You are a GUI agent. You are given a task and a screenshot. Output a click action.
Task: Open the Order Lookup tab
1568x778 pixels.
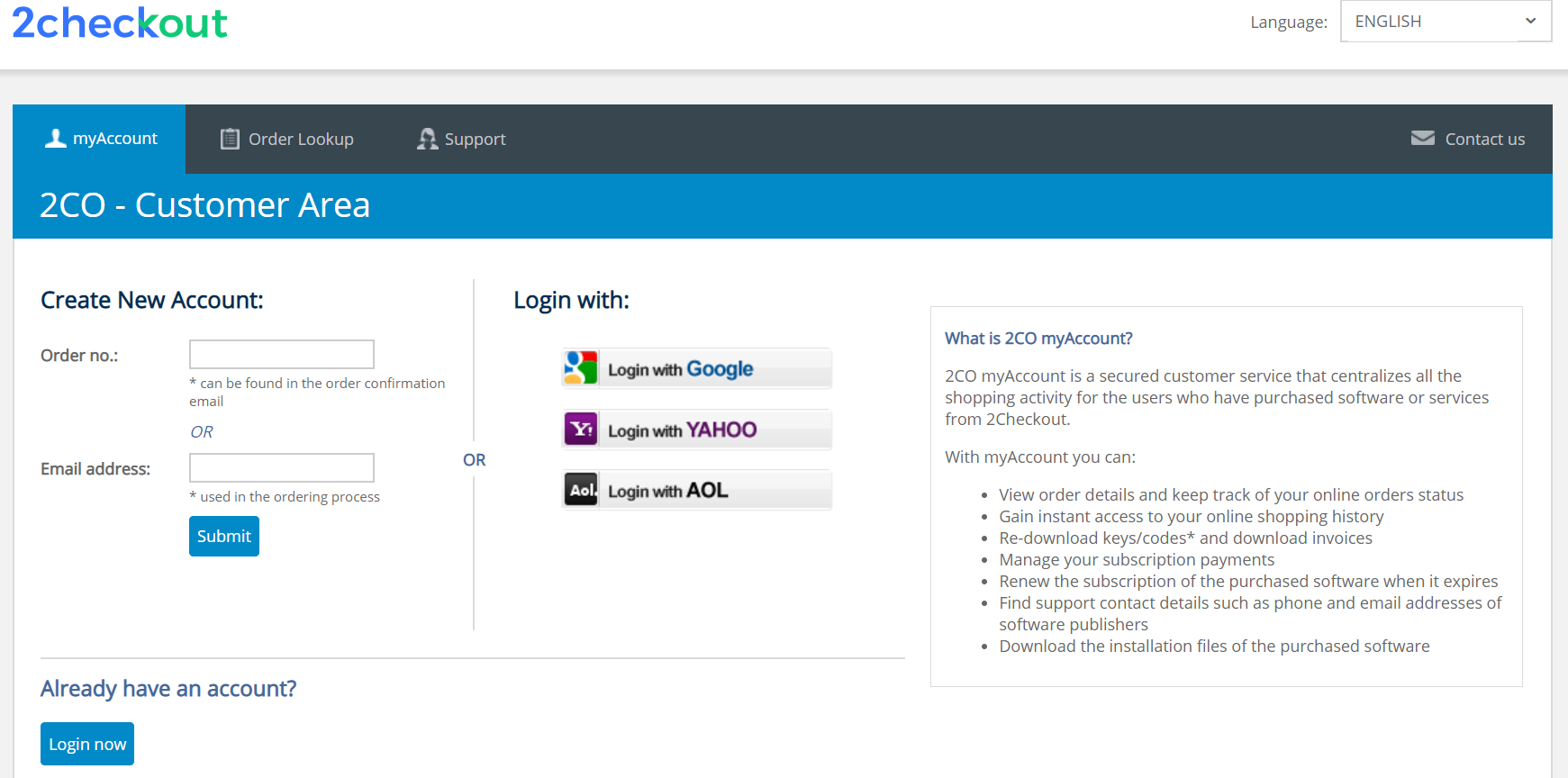287,139
